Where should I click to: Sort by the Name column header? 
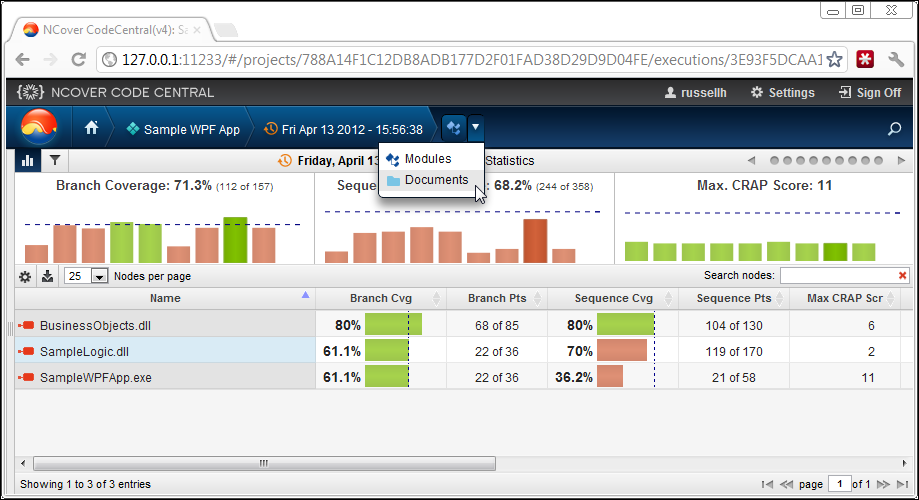click(x=165, y=298)
